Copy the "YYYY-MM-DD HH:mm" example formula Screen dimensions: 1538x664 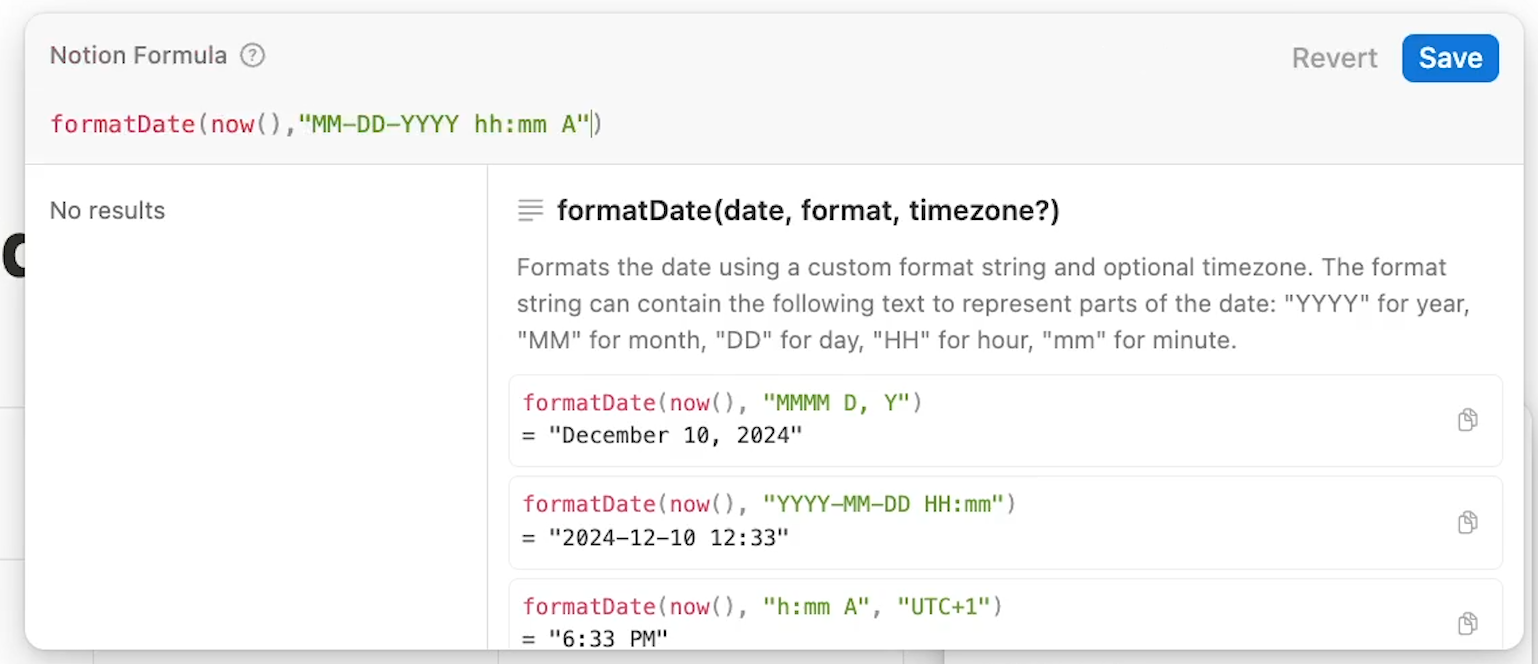click(x=1467, y=522)
